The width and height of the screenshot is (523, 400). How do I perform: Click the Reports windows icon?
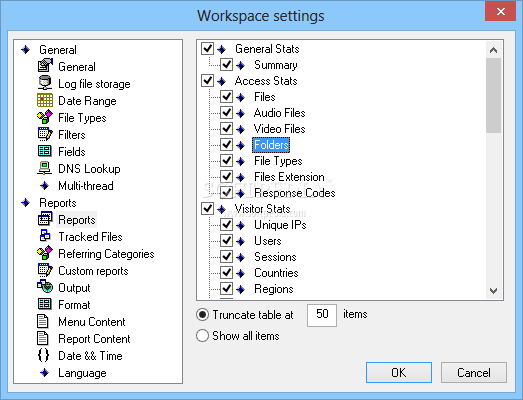pos(45,219)
